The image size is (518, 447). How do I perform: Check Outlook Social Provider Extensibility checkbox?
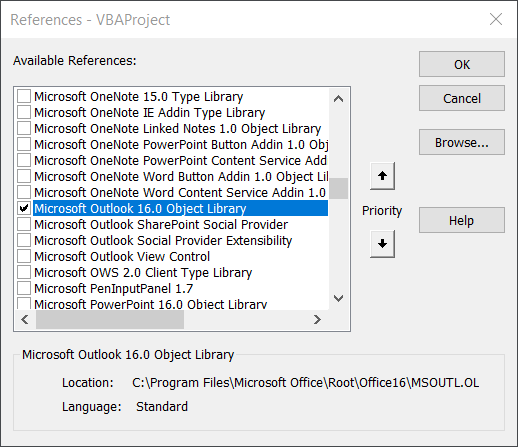pyautogui.click(x=24, y=240)
